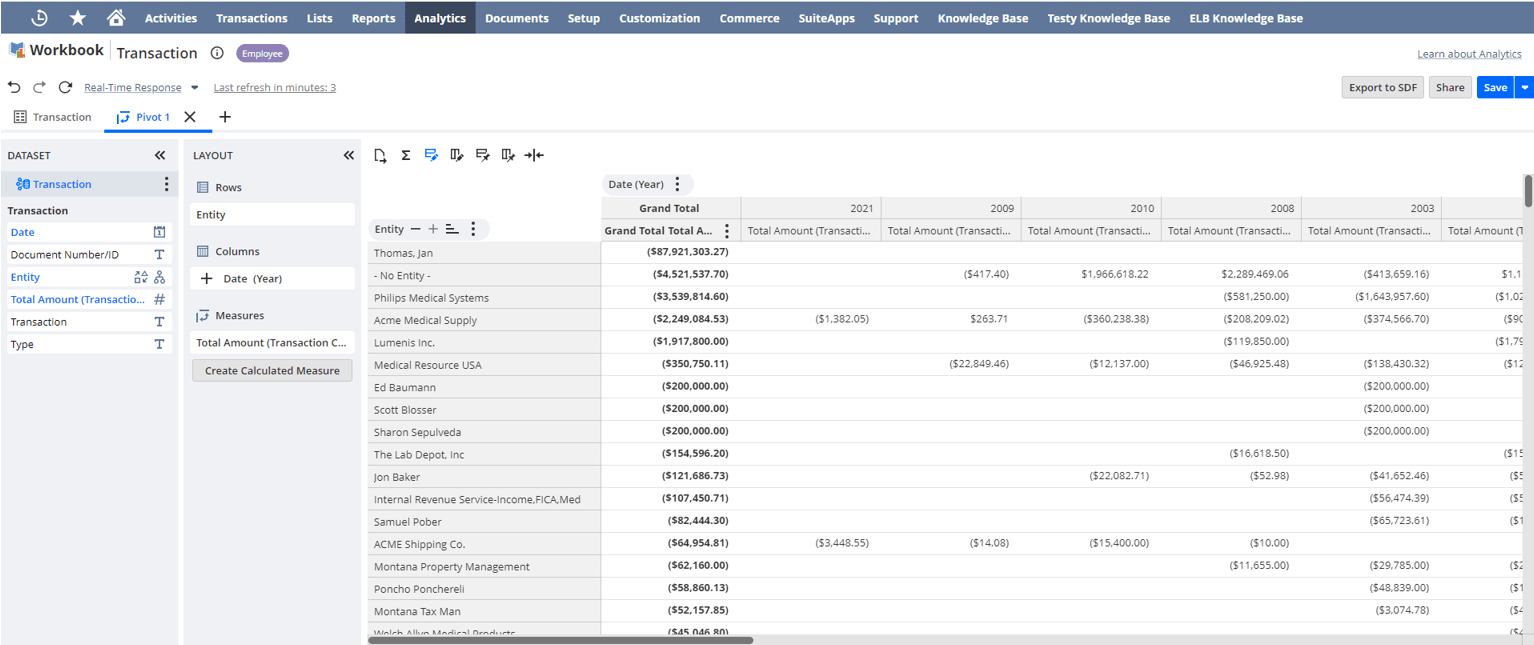Open the Save button dropdown arrow

pos(1524,87)
